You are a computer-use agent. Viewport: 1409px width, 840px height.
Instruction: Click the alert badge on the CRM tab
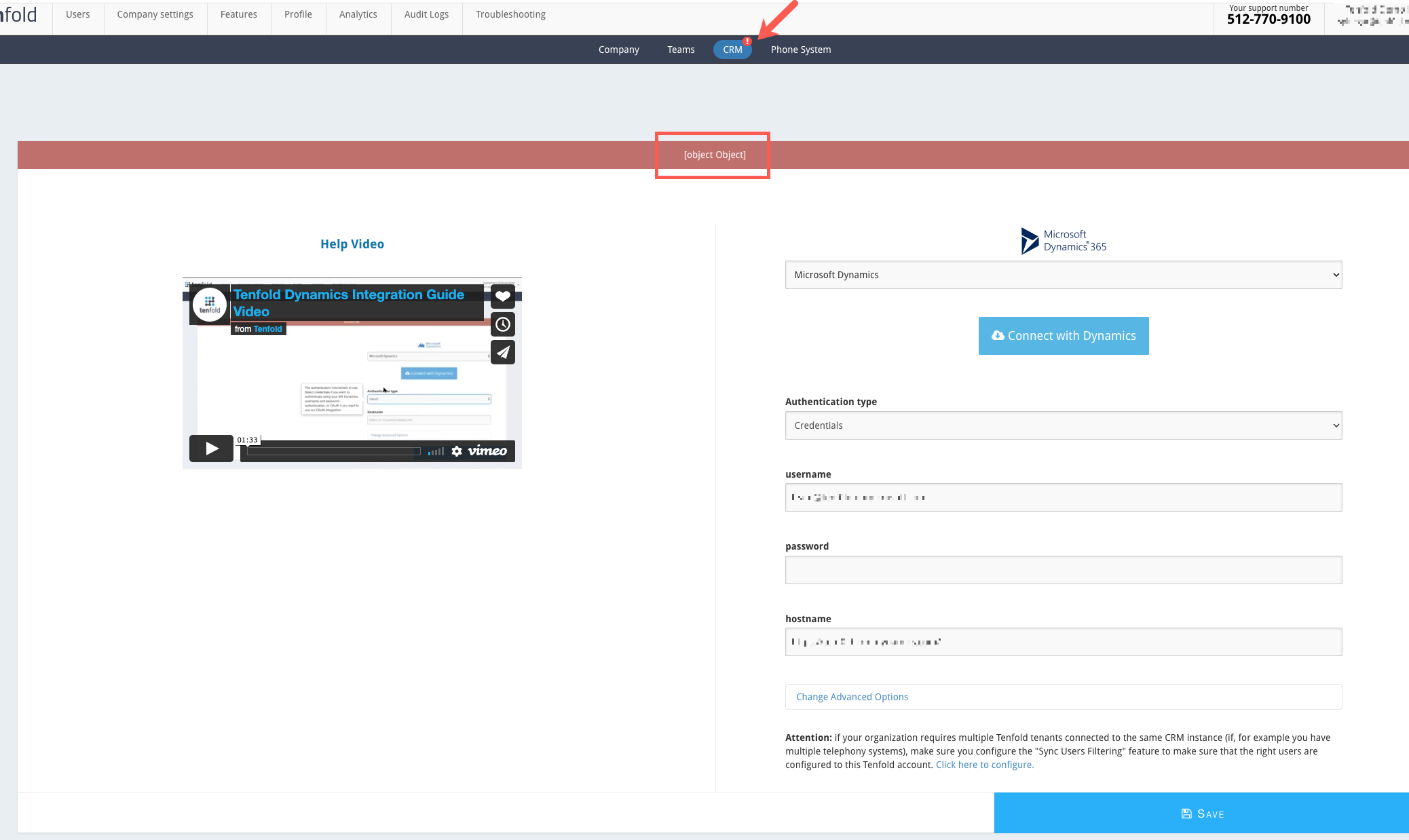pos(747,41)
